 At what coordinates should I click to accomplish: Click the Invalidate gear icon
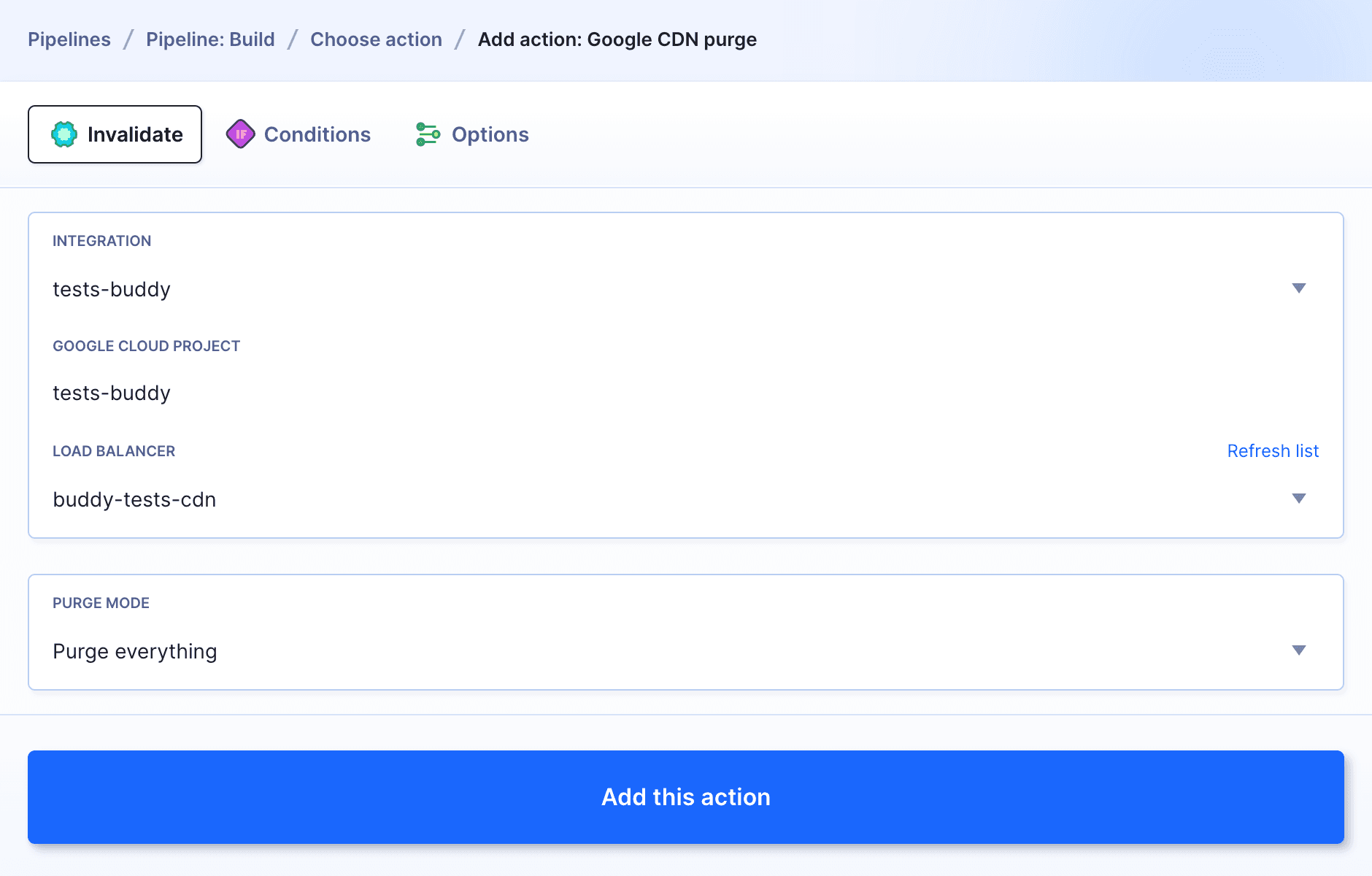64,134
